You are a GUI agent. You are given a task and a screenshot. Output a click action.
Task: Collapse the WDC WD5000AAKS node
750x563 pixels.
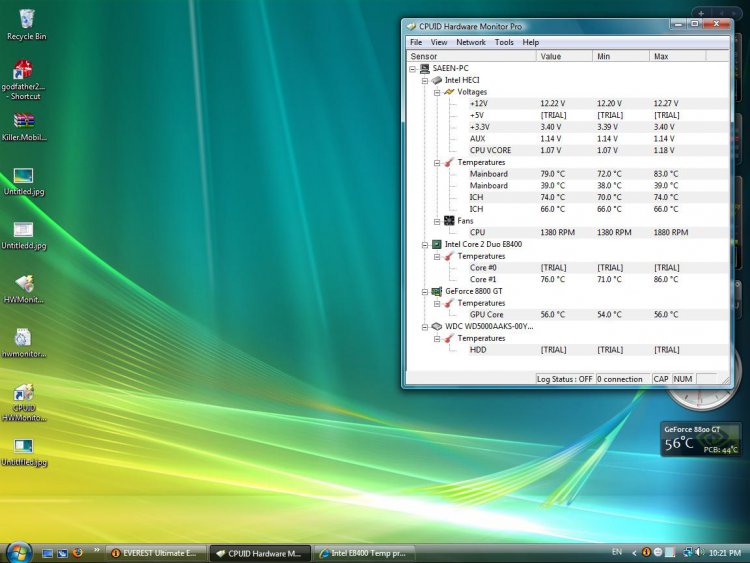coord(425,327)
